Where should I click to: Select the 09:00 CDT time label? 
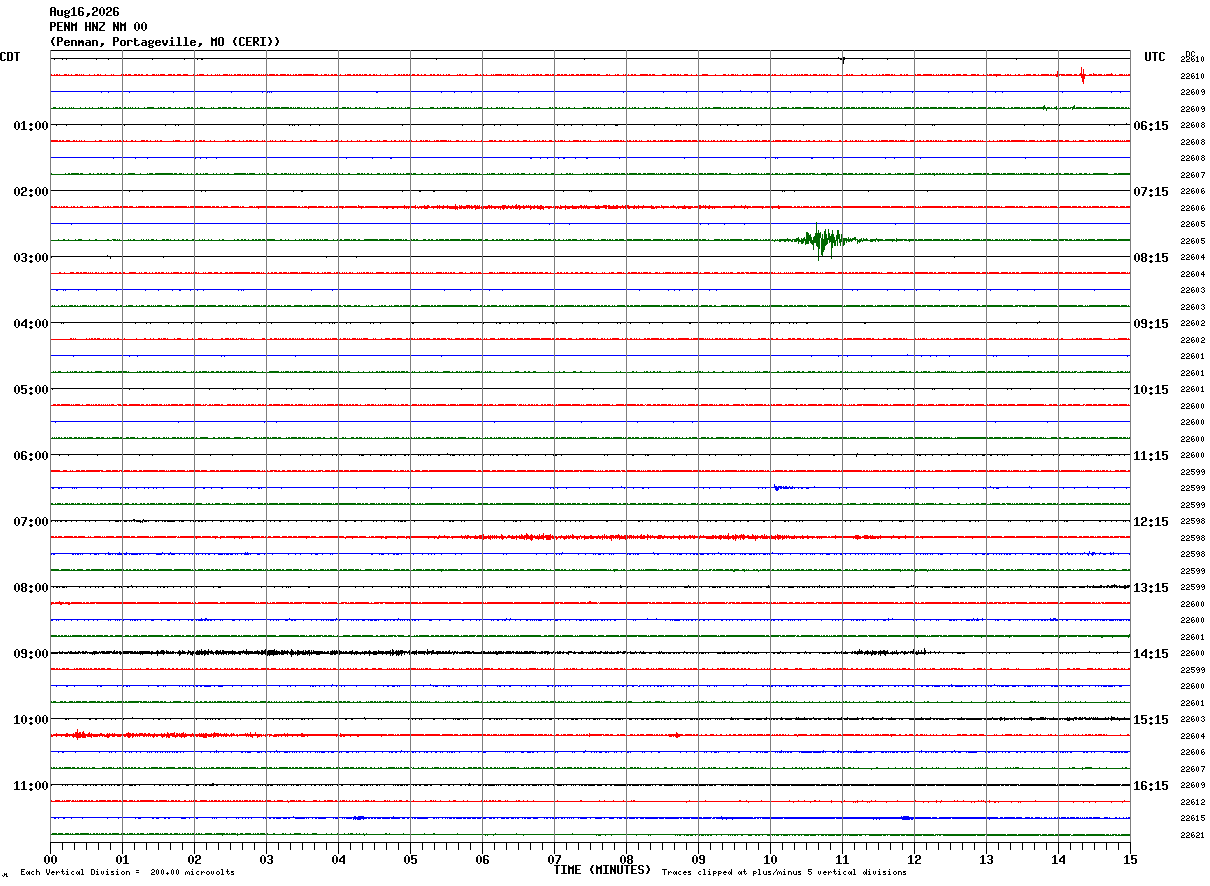[x=31, y=654]
